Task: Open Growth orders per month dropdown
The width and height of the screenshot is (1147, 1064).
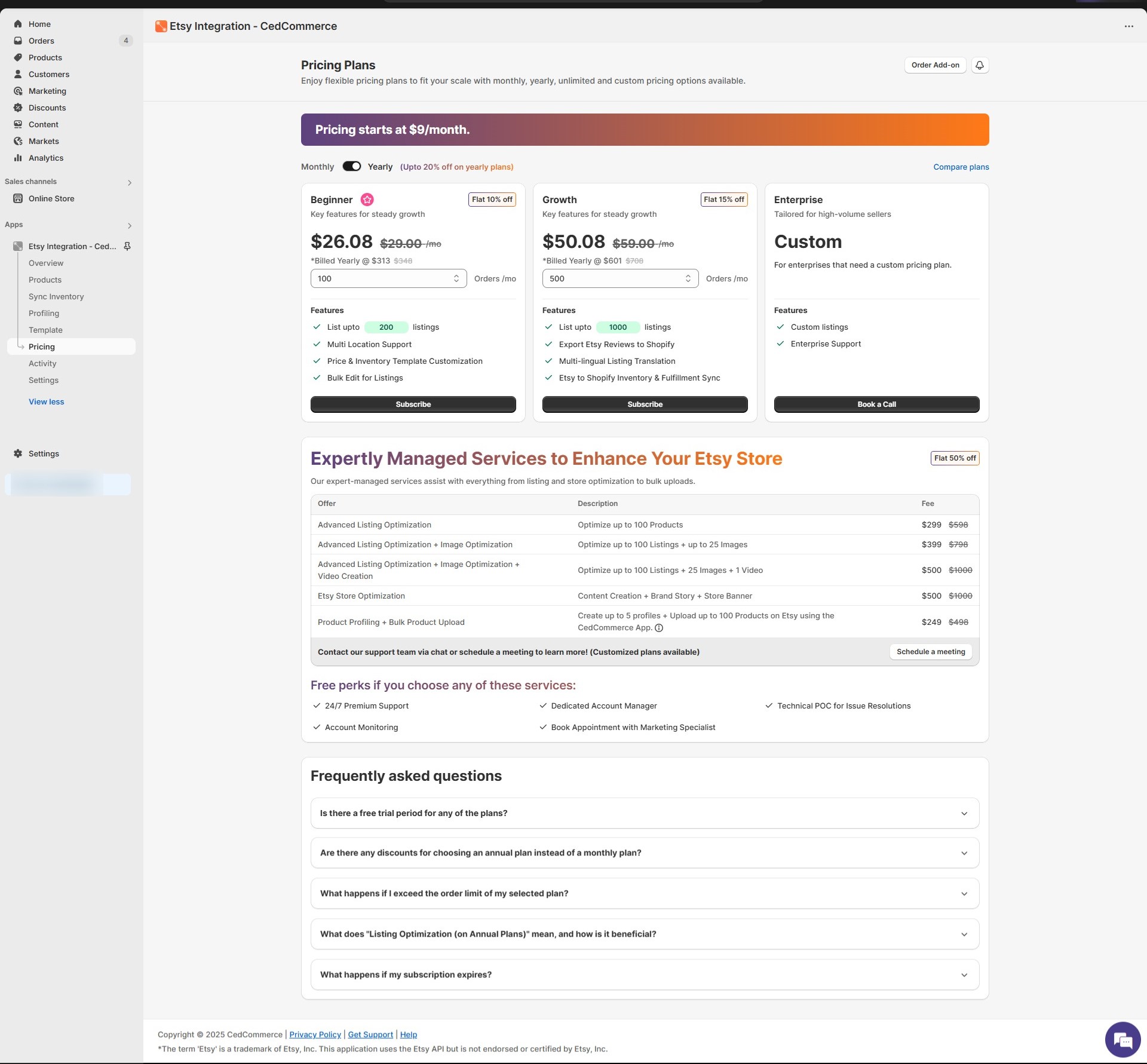Action: 620,278
